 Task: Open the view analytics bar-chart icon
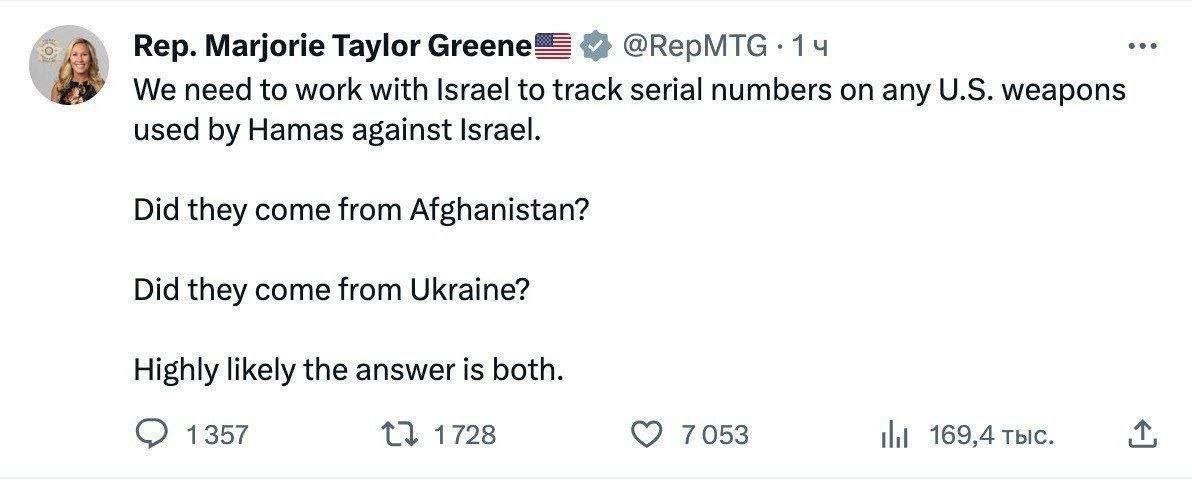coord(896,435)
